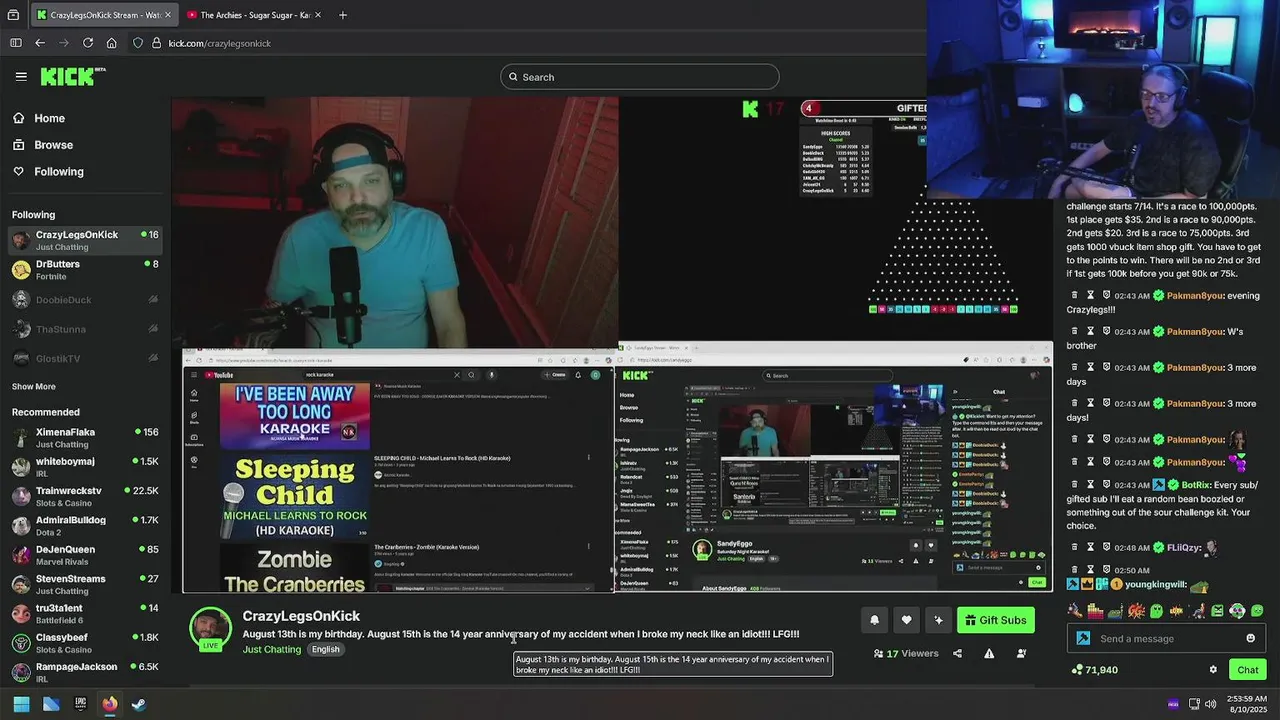Share the stream via share icon

pyautogui.click(x=957, y=653)
